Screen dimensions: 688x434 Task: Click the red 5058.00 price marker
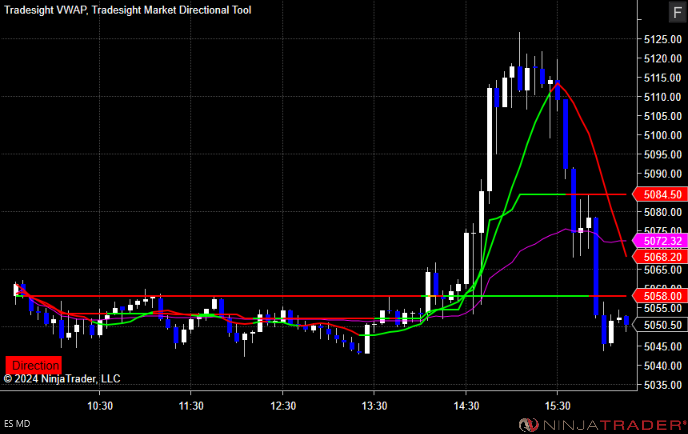[x=659, y=296]
